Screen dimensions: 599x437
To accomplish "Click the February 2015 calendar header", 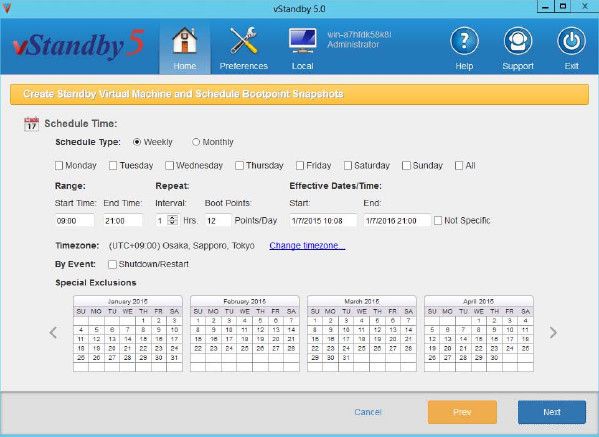I will 244,301.
